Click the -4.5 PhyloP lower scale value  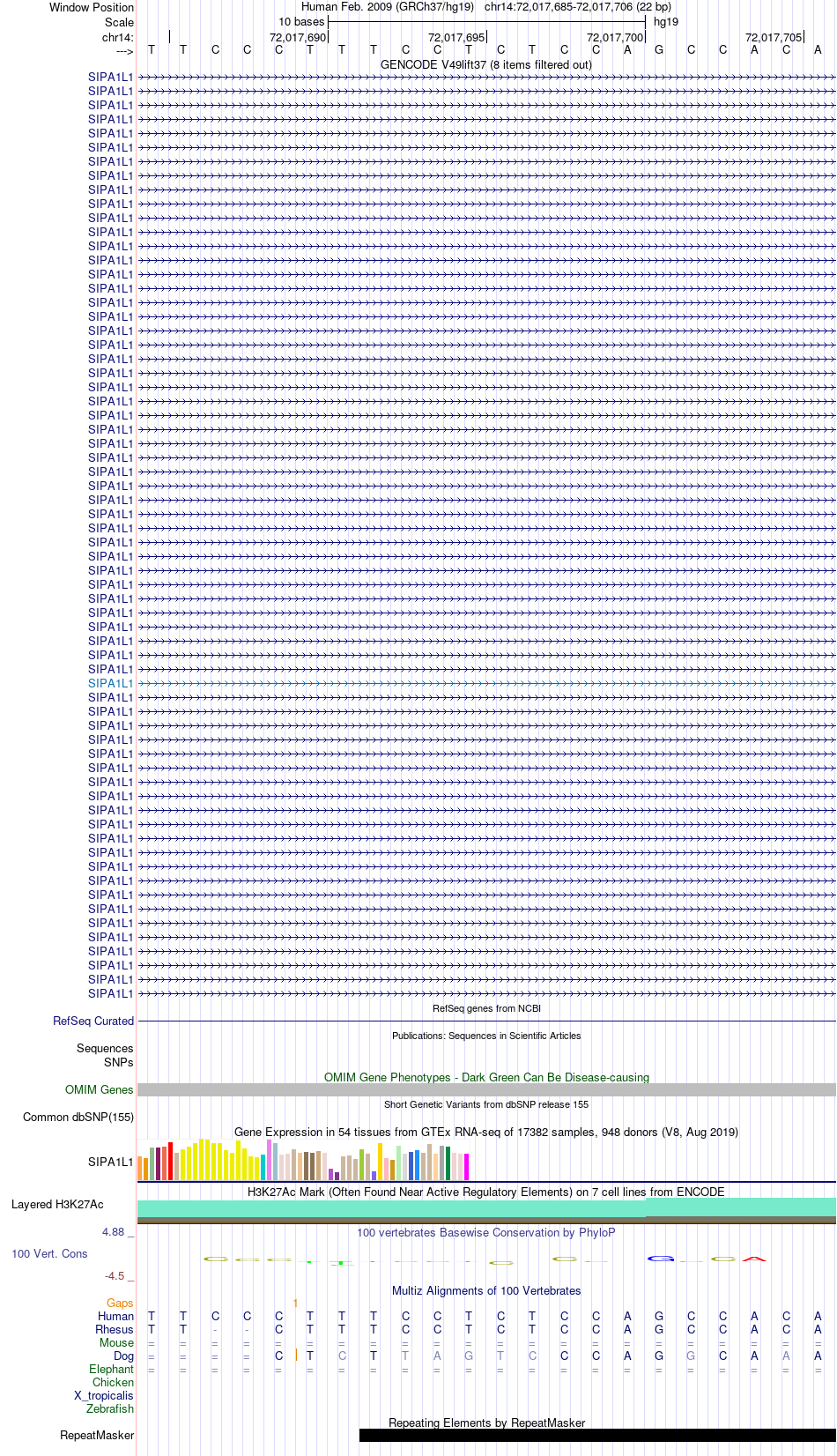point(115,1275)
